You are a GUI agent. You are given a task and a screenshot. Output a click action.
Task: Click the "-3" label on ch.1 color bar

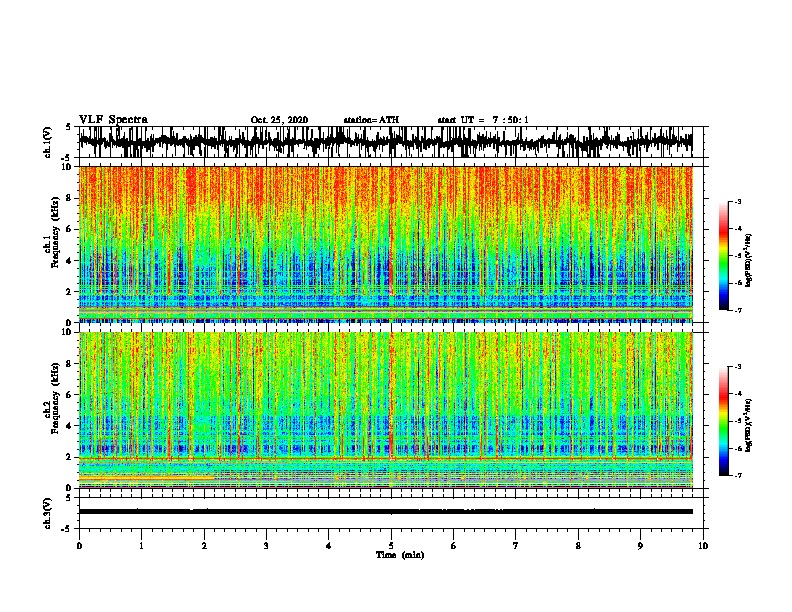737,202
